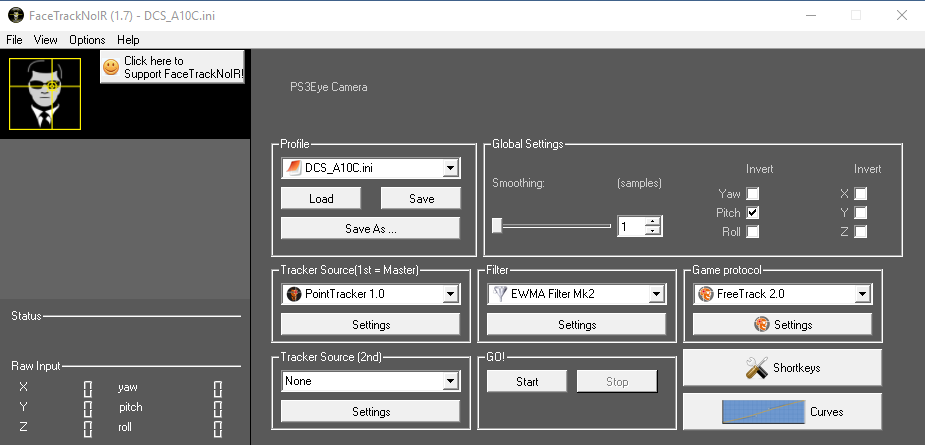This screenshot has width=925, height=445.
Task: Increase the smoothing samples with the up arrow
Action: (652, 221)
